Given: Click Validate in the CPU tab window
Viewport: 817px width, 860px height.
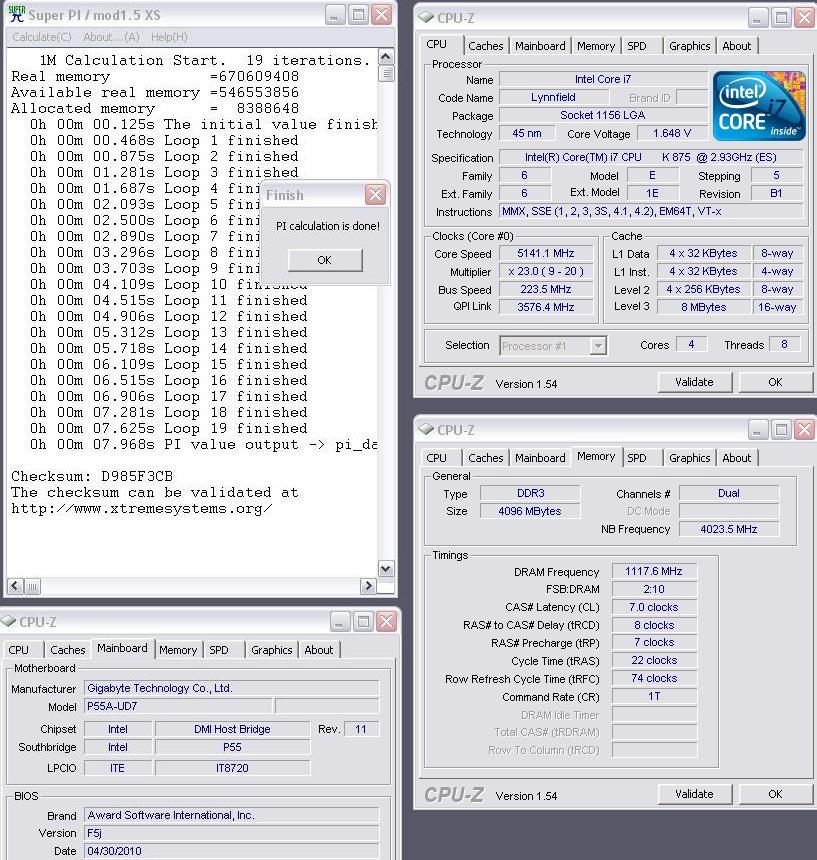Looking at the screenshot, I should [x=694, y=382].
